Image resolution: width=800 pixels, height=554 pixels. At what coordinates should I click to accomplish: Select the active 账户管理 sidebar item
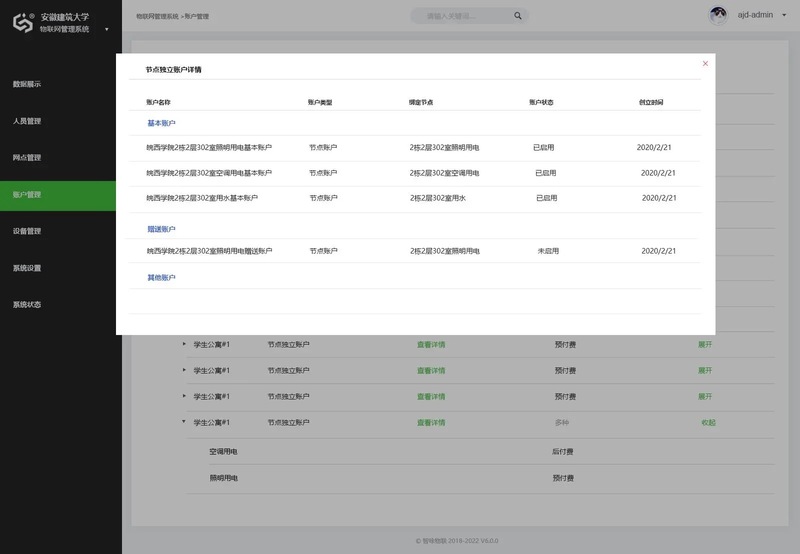pyautogui.click(x=27, y=195)
